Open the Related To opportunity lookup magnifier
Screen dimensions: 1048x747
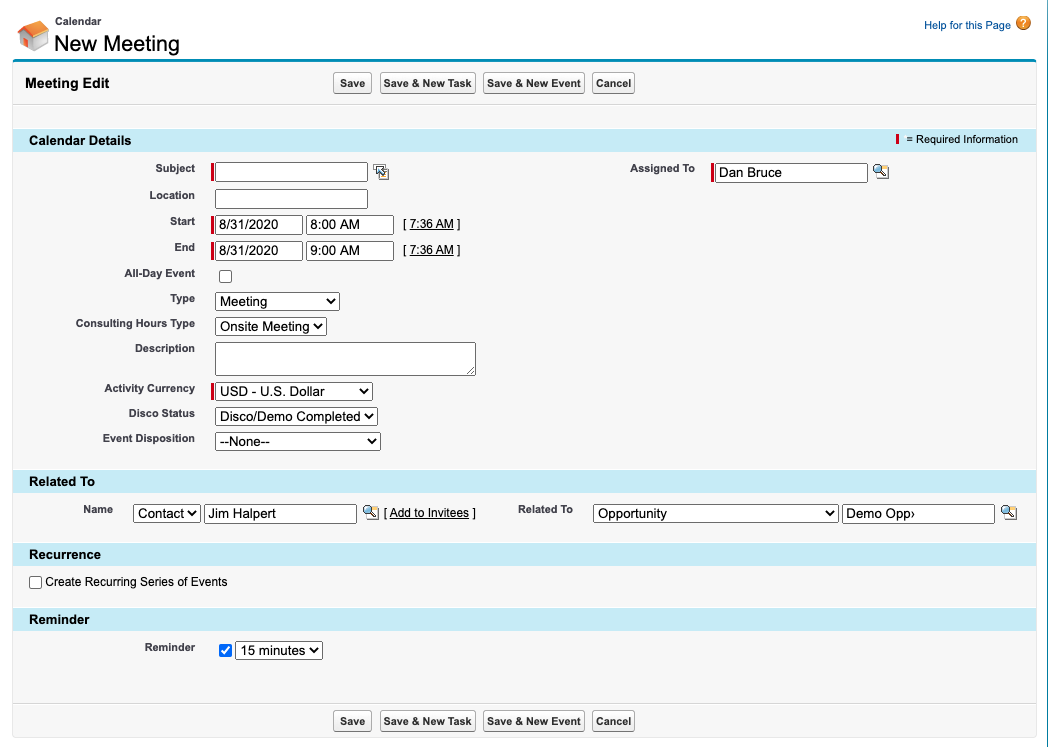click(1008, 512)
